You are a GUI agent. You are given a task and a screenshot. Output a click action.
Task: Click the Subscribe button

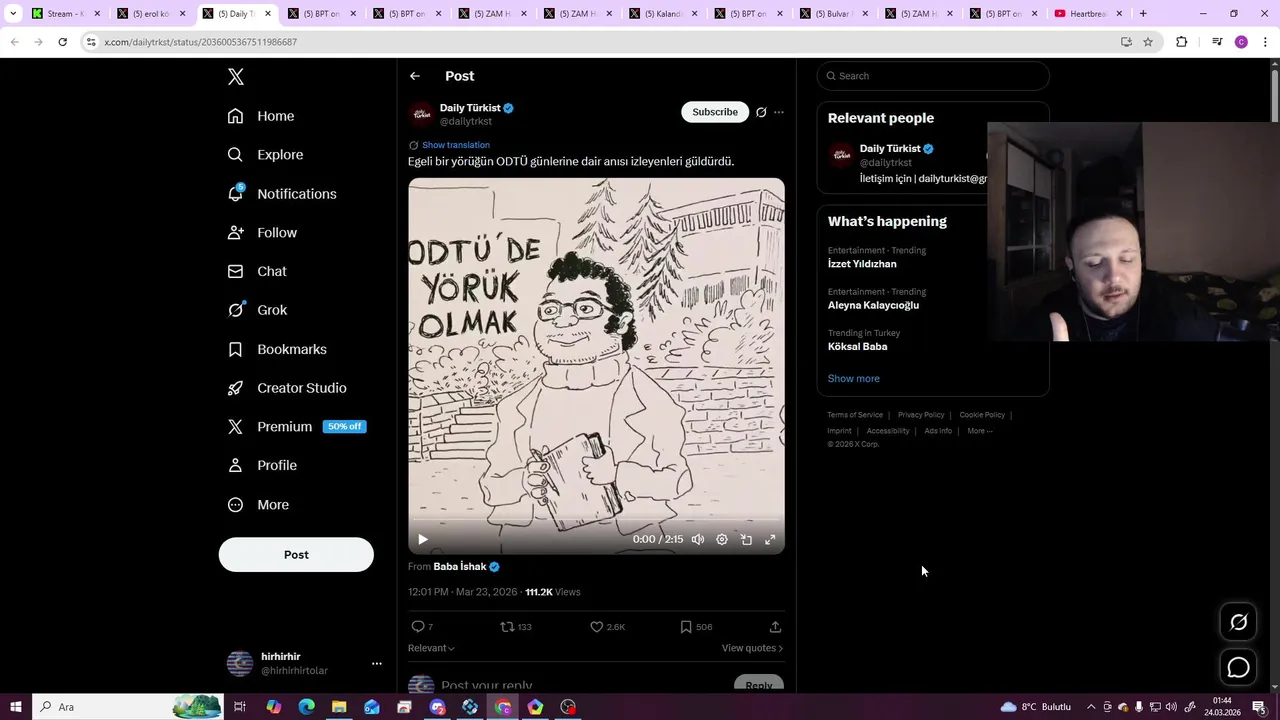click(x=715, y=112)
